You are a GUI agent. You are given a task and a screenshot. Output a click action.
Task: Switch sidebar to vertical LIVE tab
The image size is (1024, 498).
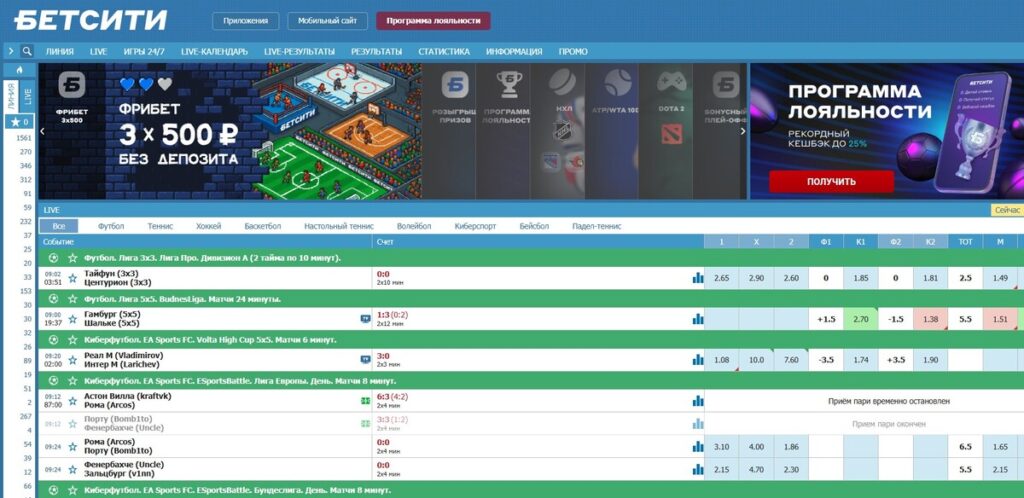pos(27,97)
